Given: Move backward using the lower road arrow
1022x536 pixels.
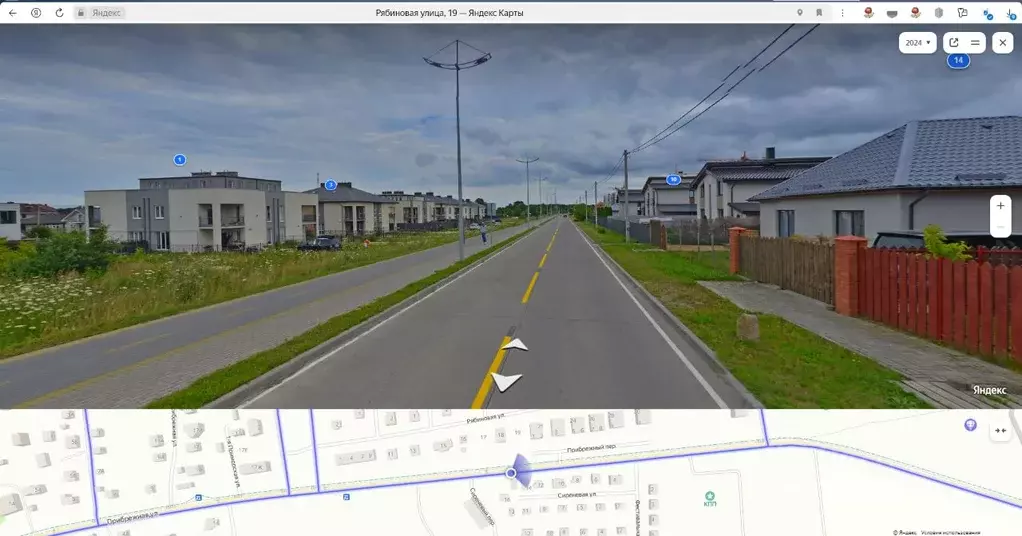Looking at the screenshot, I should pyautogui.click(x=506, y=381).
